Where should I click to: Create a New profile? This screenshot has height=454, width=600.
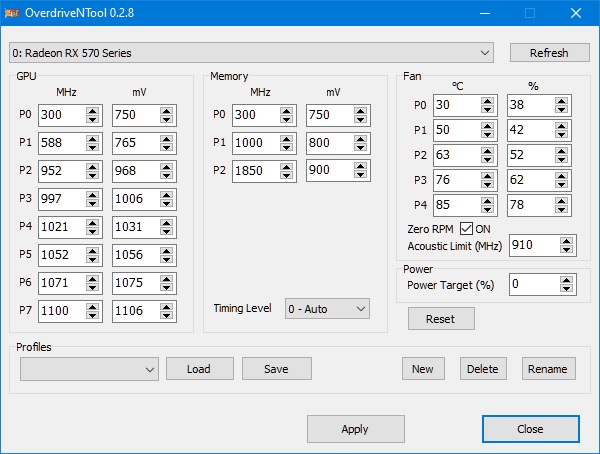pyautogui.click(x=423, y=369)
